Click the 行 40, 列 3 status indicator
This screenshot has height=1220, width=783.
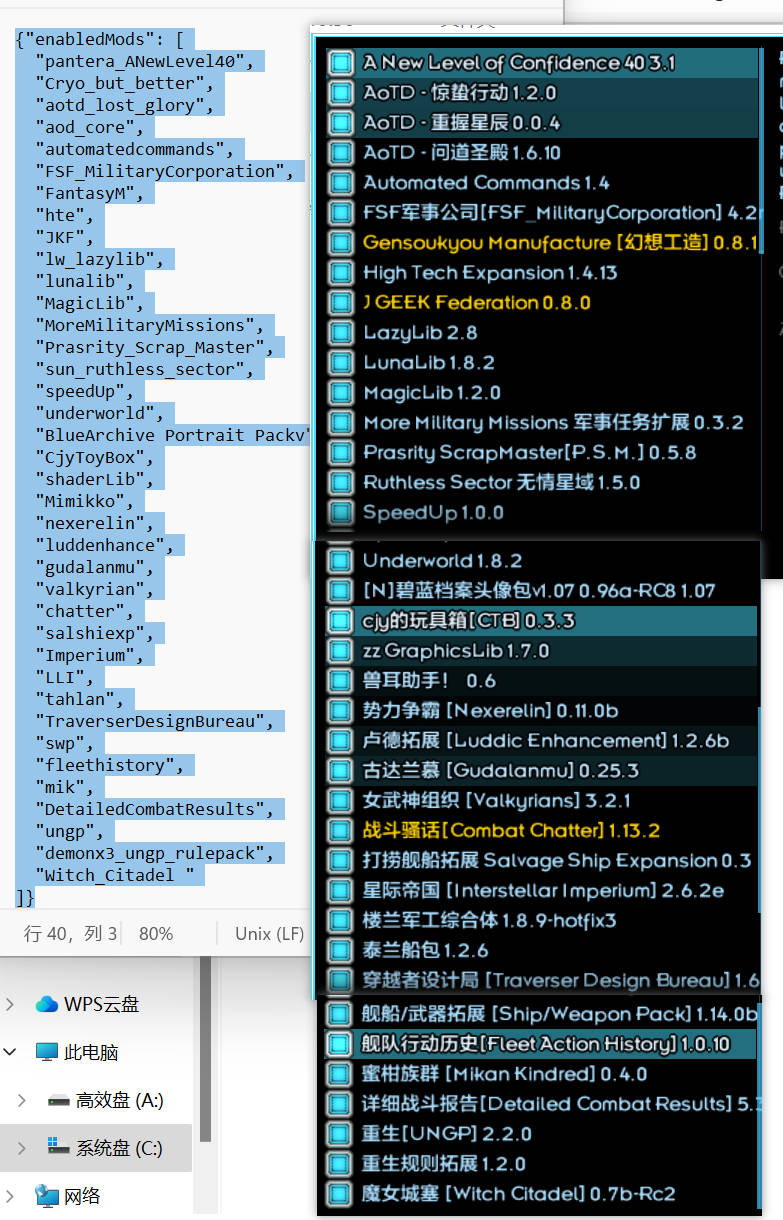(x=70, y=934)
